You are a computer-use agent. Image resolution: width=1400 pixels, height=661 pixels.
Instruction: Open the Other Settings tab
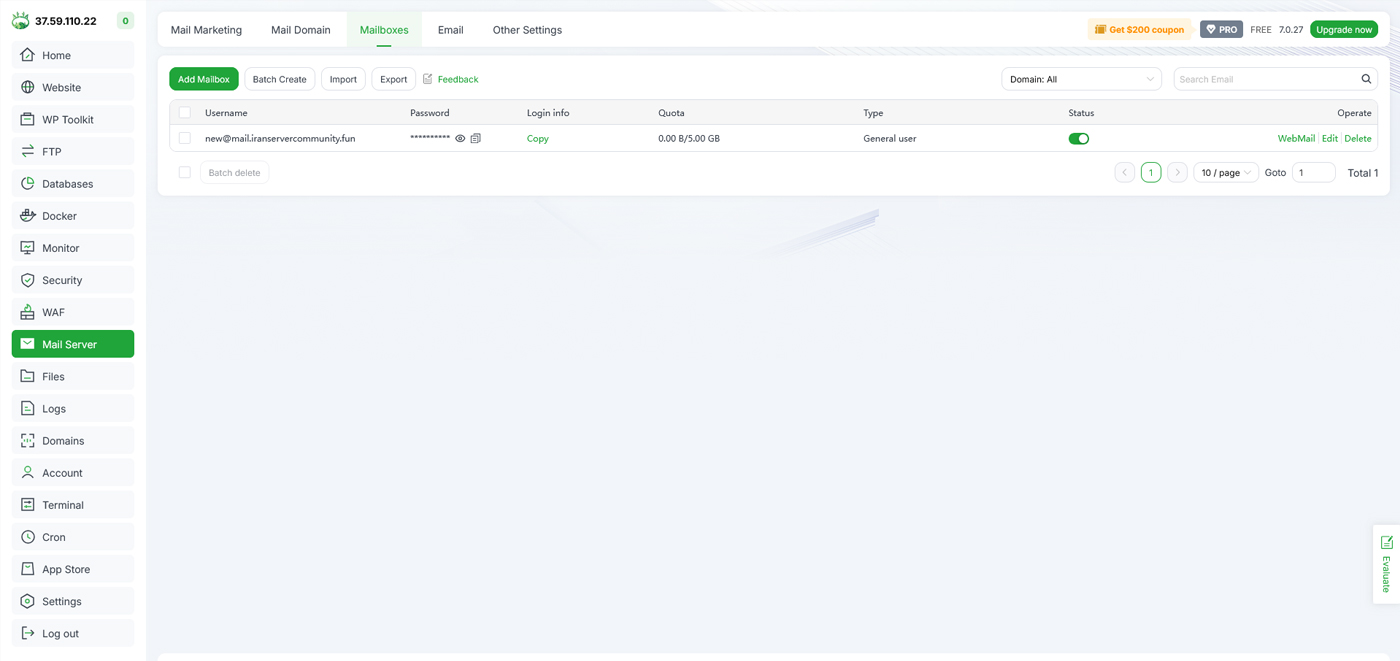[527, 30]
